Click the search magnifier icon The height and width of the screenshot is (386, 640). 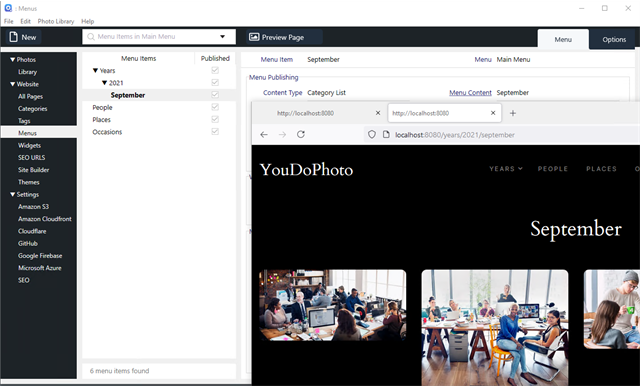coord(91,37)
